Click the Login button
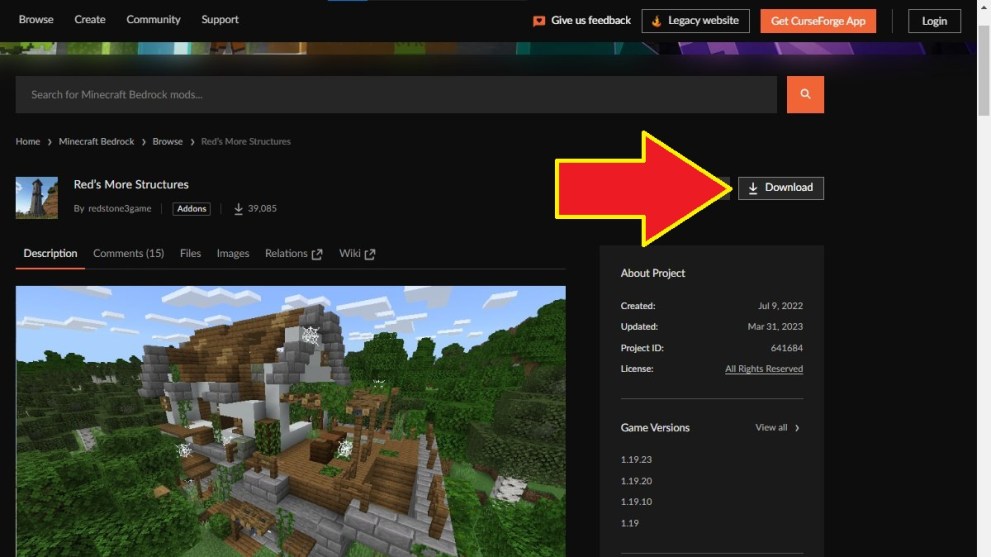Image resolution: width=991 pixels, height=557 pixels. (934, 21)
